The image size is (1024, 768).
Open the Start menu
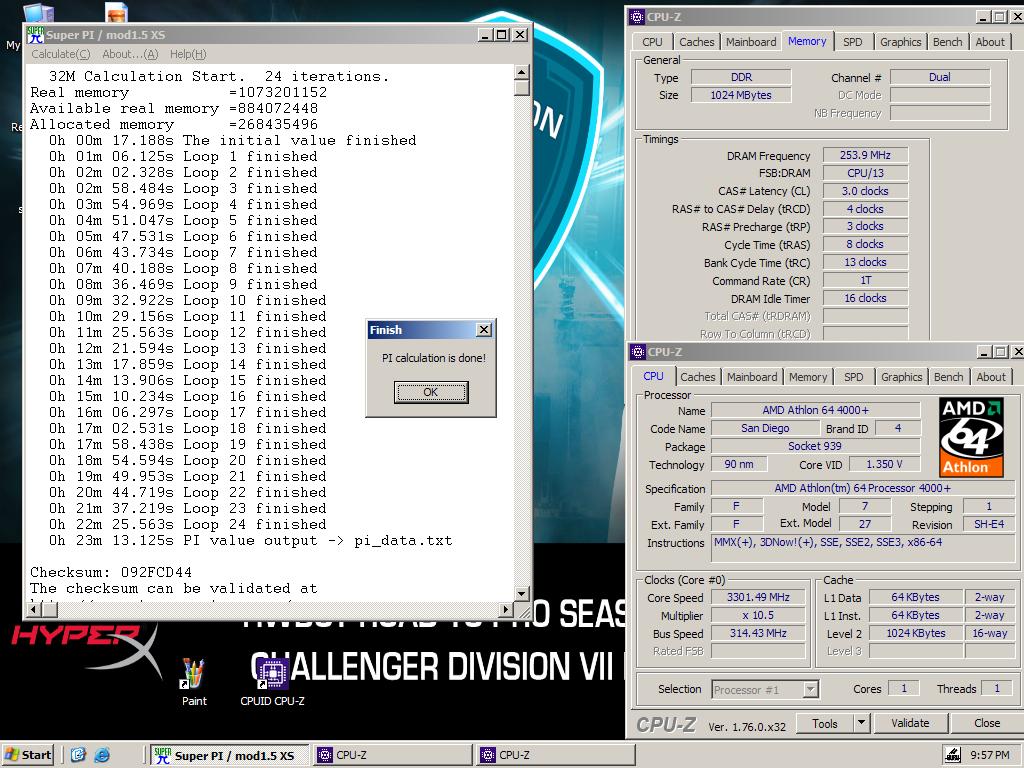point(27,755)
